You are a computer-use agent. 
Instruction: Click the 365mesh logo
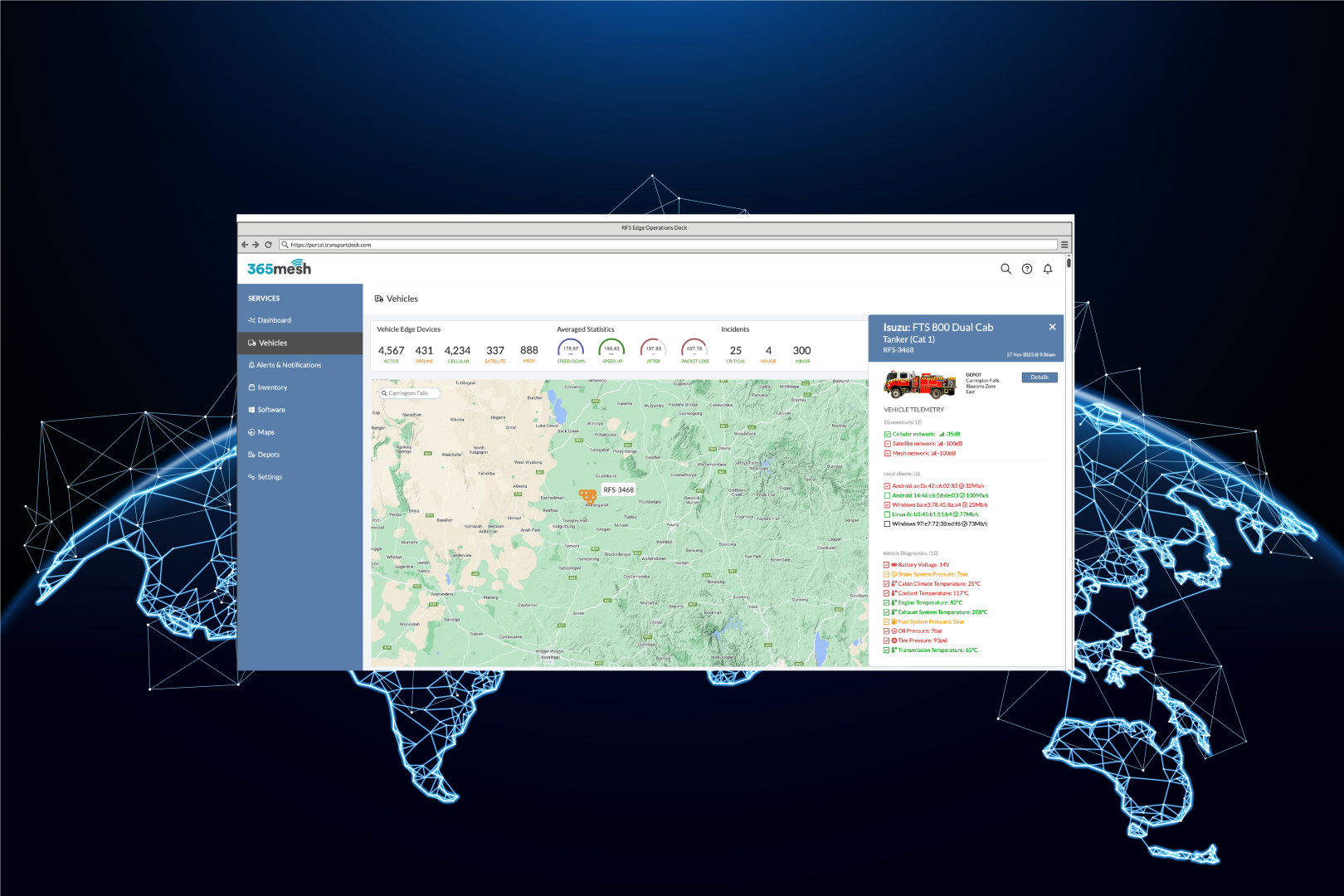[x=279, y=268]
